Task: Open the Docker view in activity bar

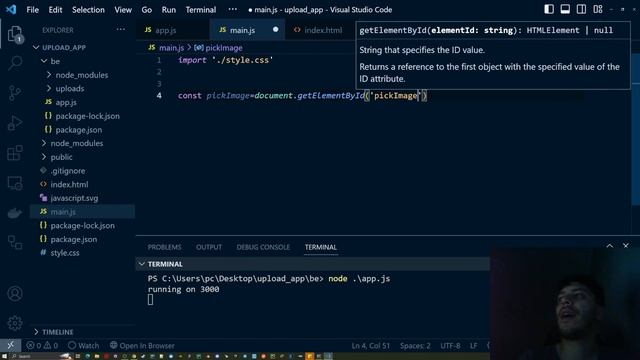Action: point(15,213)
